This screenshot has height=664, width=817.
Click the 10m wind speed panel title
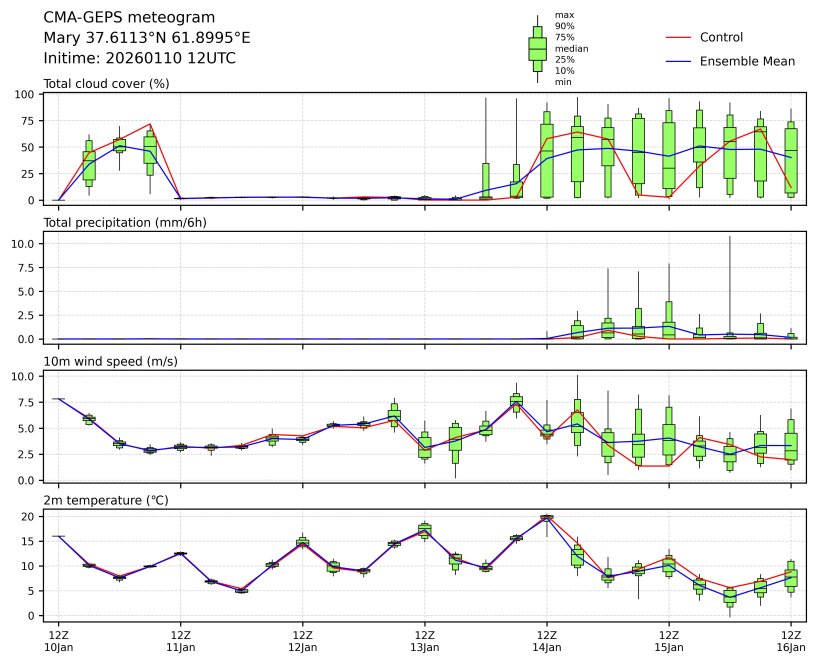(x=110, y=361)
